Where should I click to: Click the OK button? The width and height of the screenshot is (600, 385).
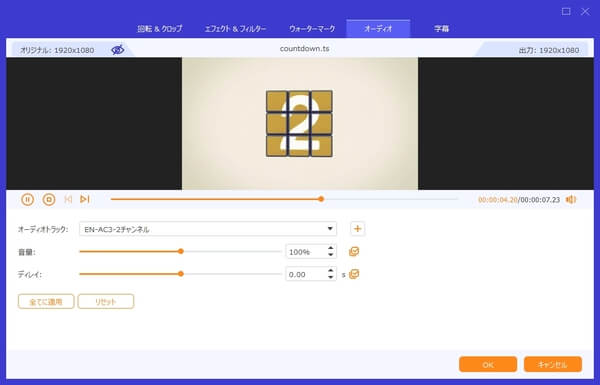488,364
